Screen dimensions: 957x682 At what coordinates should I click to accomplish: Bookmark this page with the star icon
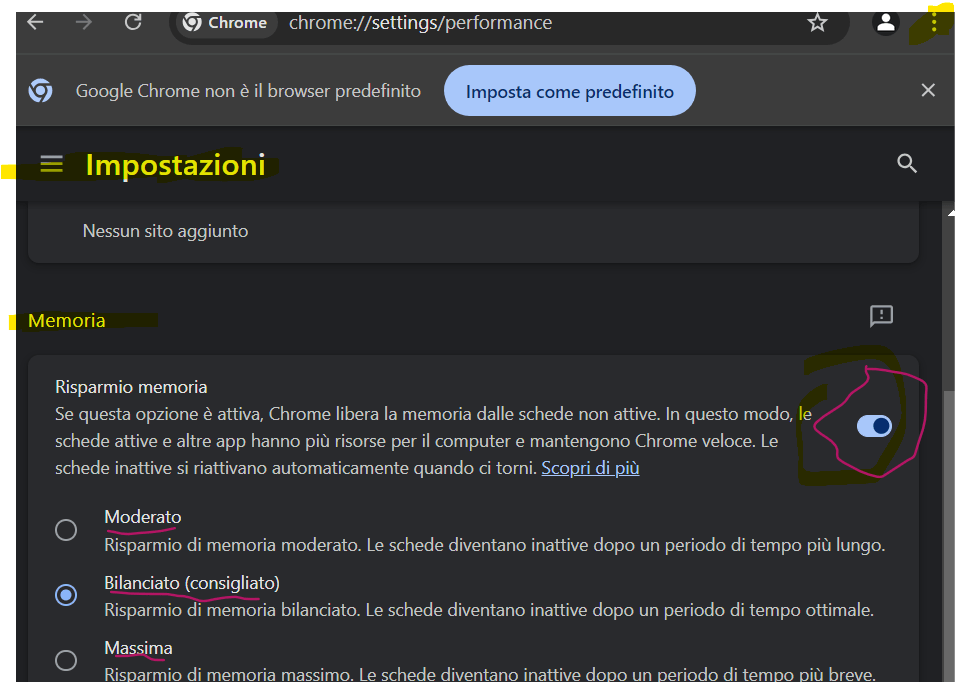(817, 22)
